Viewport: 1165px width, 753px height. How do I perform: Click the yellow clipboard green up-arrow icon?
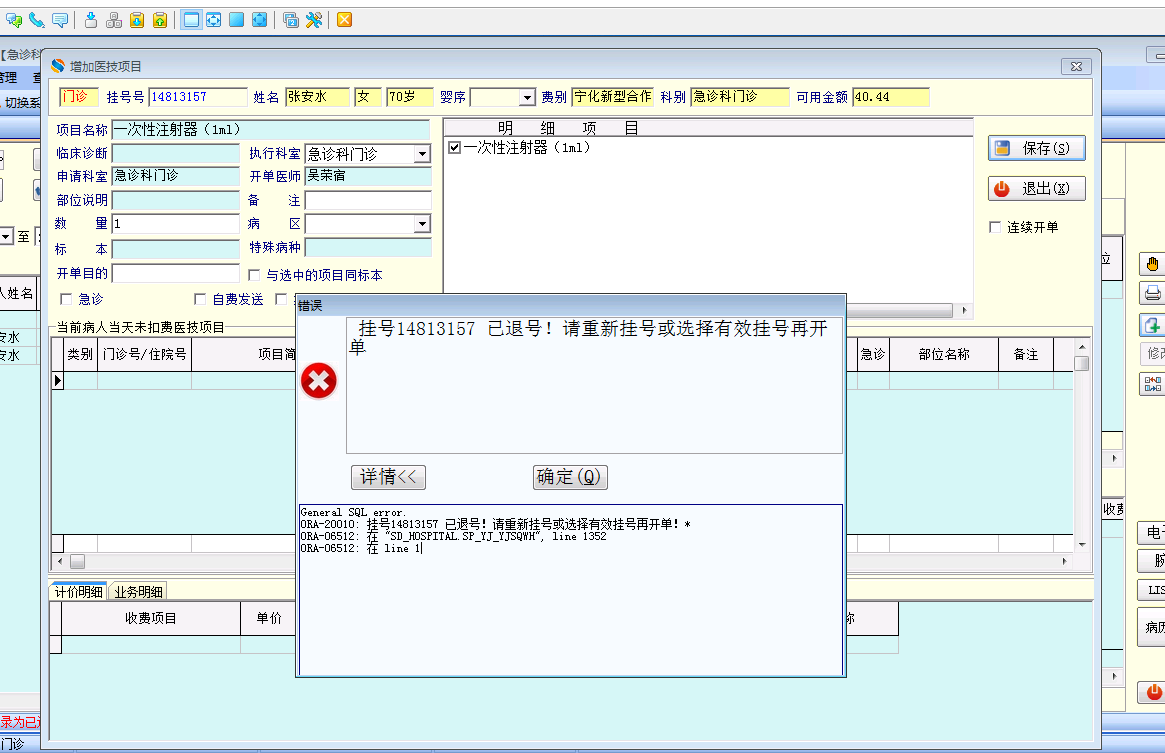160,20
